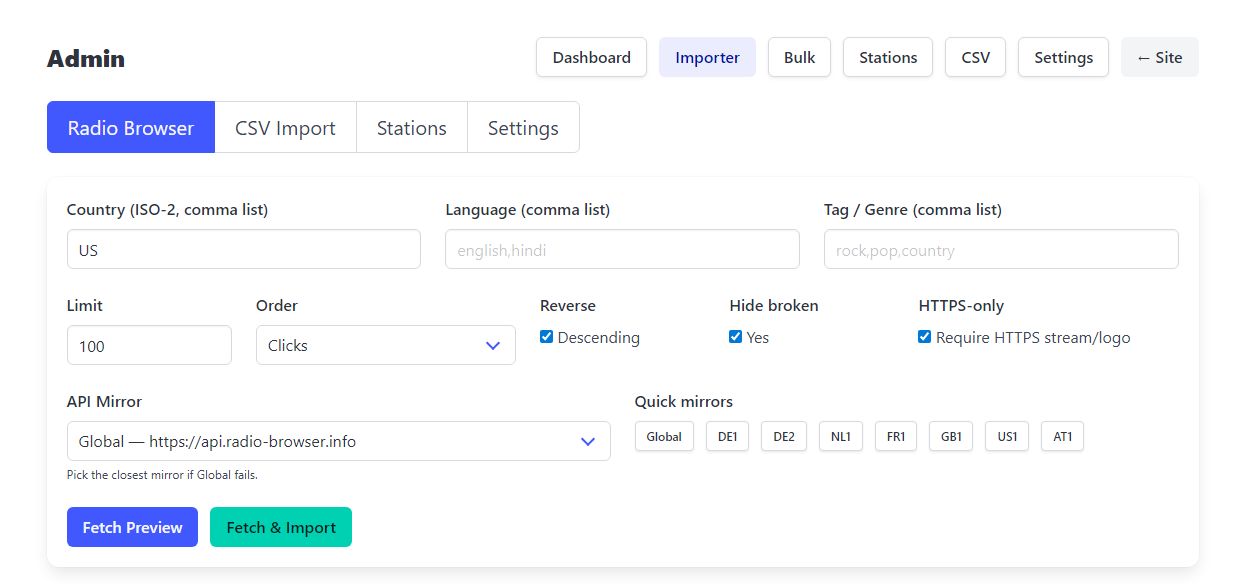Open the Stations tab
The image size is (1249, 584).
click(x=411, y=128)
